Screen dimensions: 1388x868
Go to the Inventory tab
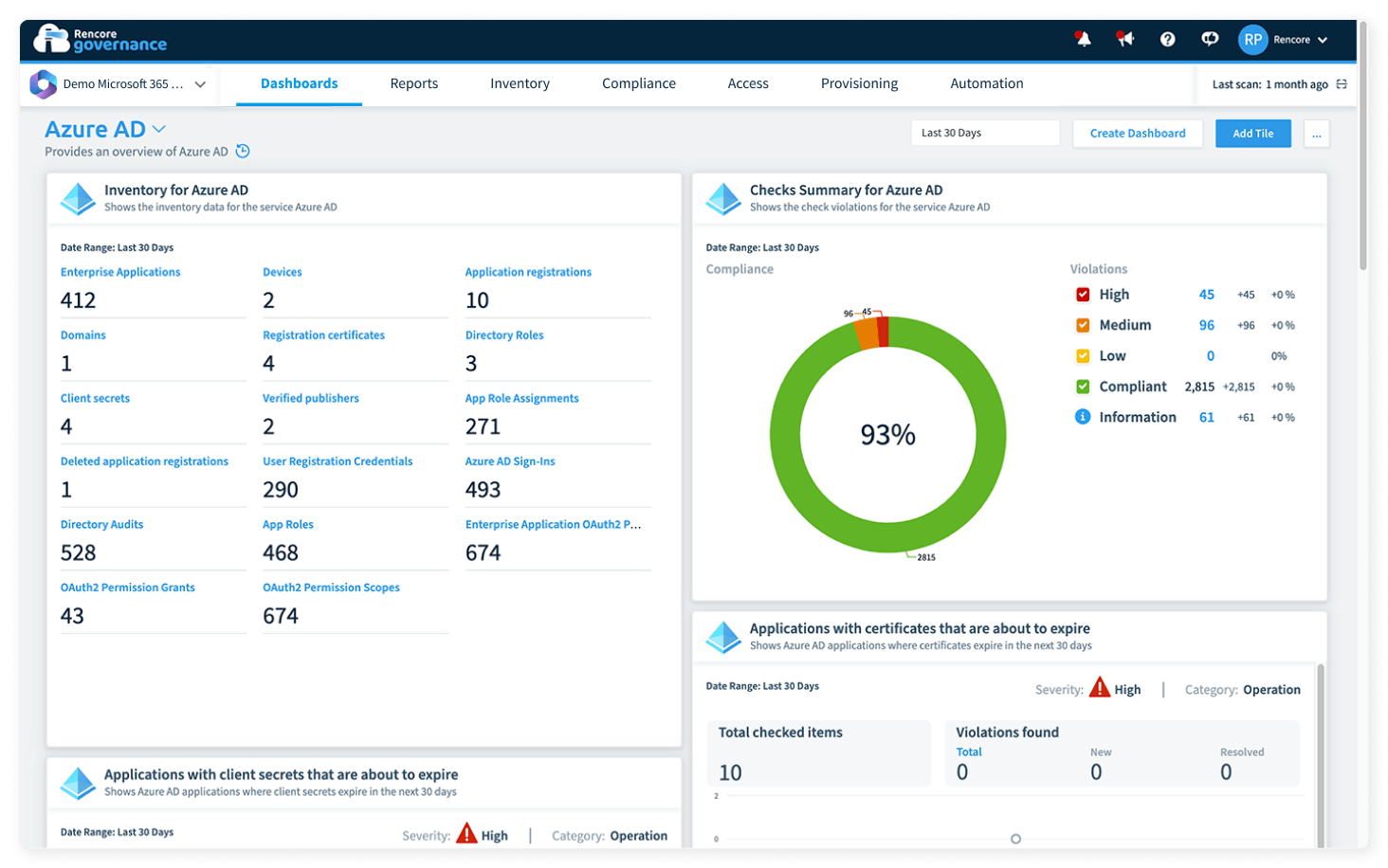520,83
